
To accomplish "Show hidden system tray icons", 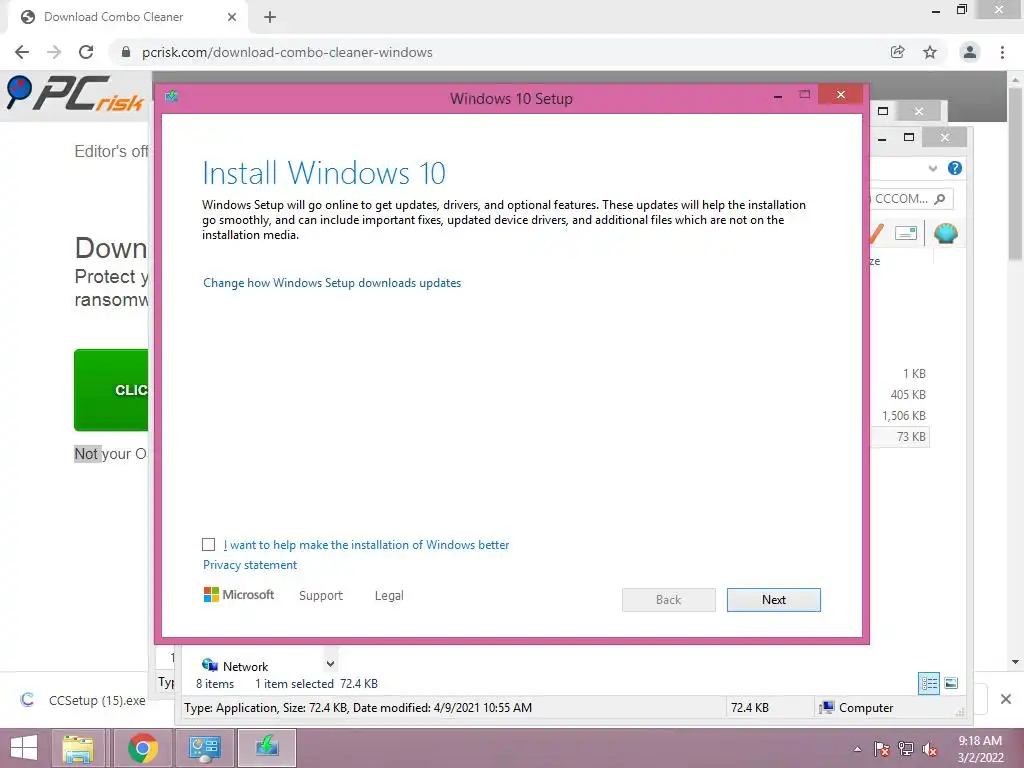I will point(857,749).
